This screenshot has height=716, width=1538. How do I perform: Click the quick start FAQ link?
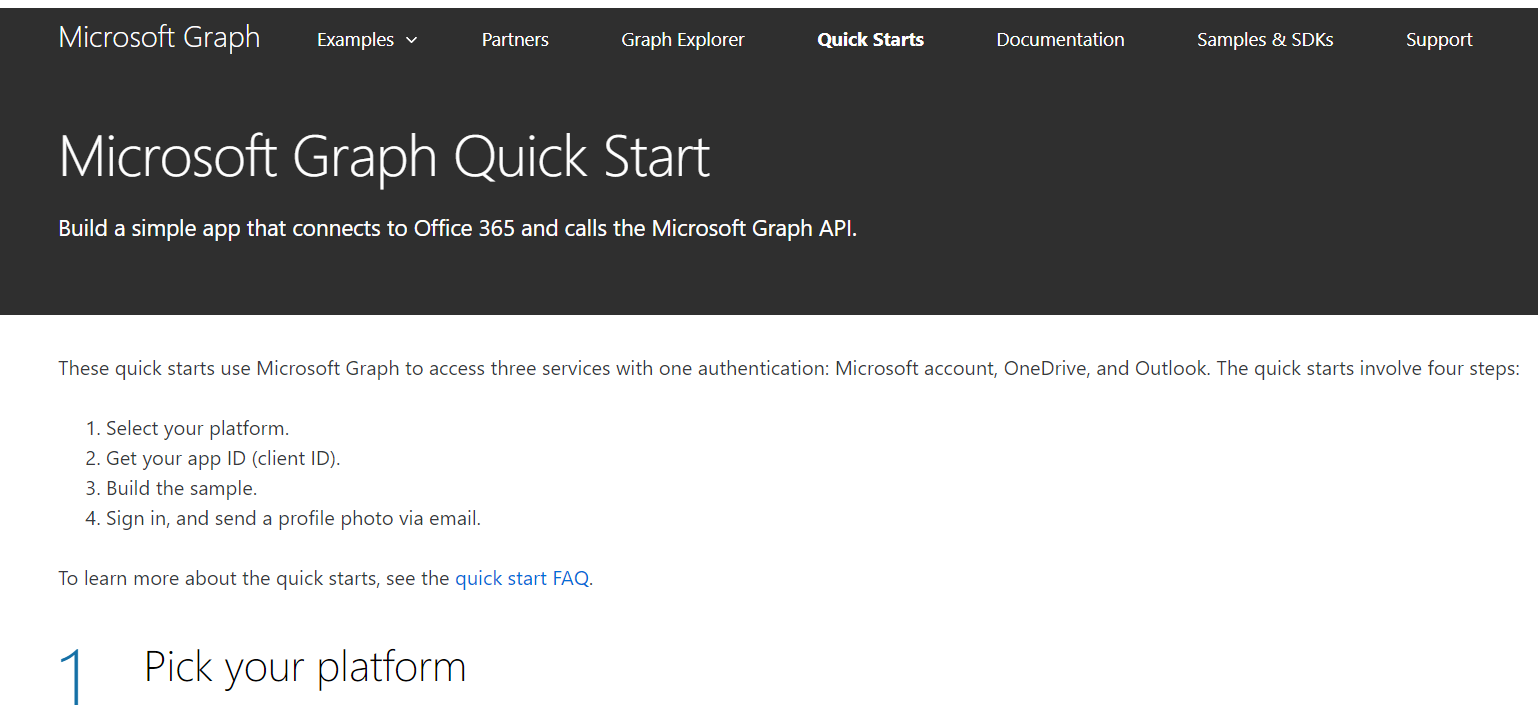tap(521, 578)
